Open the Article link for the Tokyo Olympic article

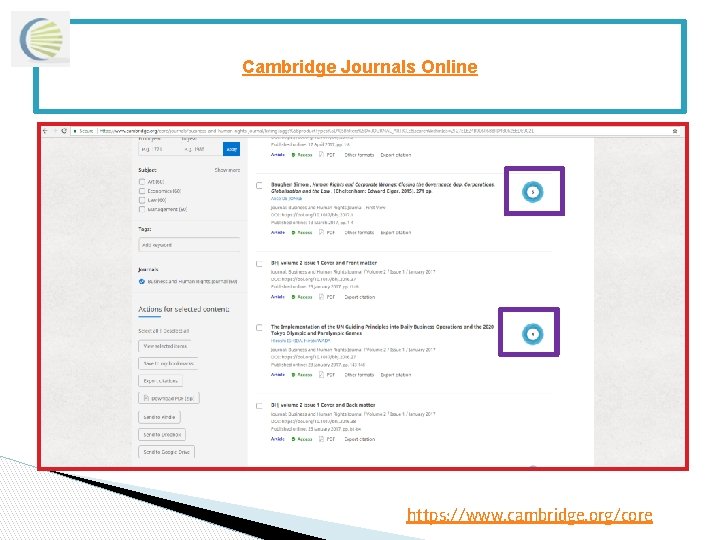click(x=278, y=375)
